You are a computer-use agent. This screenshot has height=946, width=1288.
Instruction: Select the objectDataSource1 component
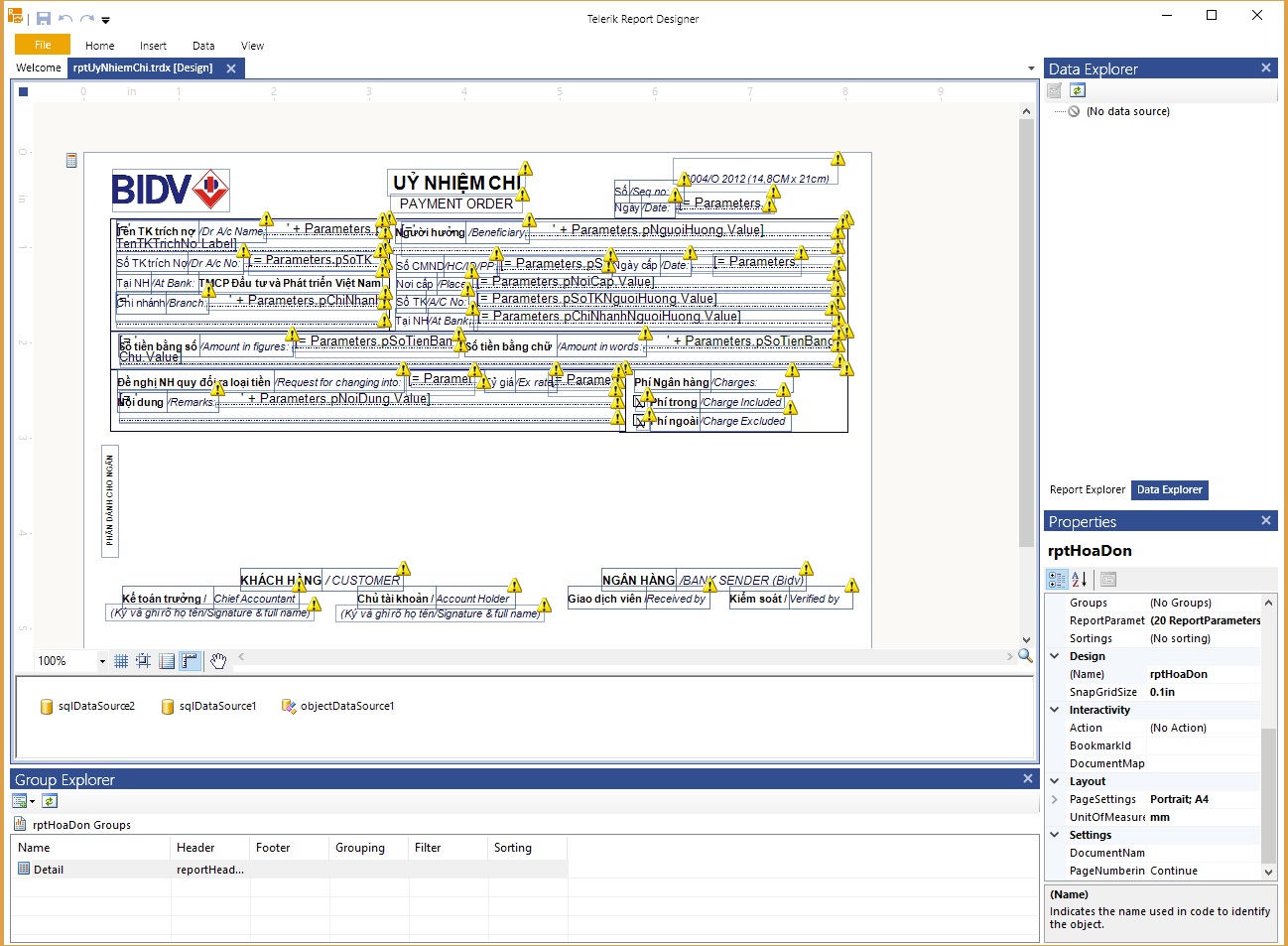(x=338, y=706)
